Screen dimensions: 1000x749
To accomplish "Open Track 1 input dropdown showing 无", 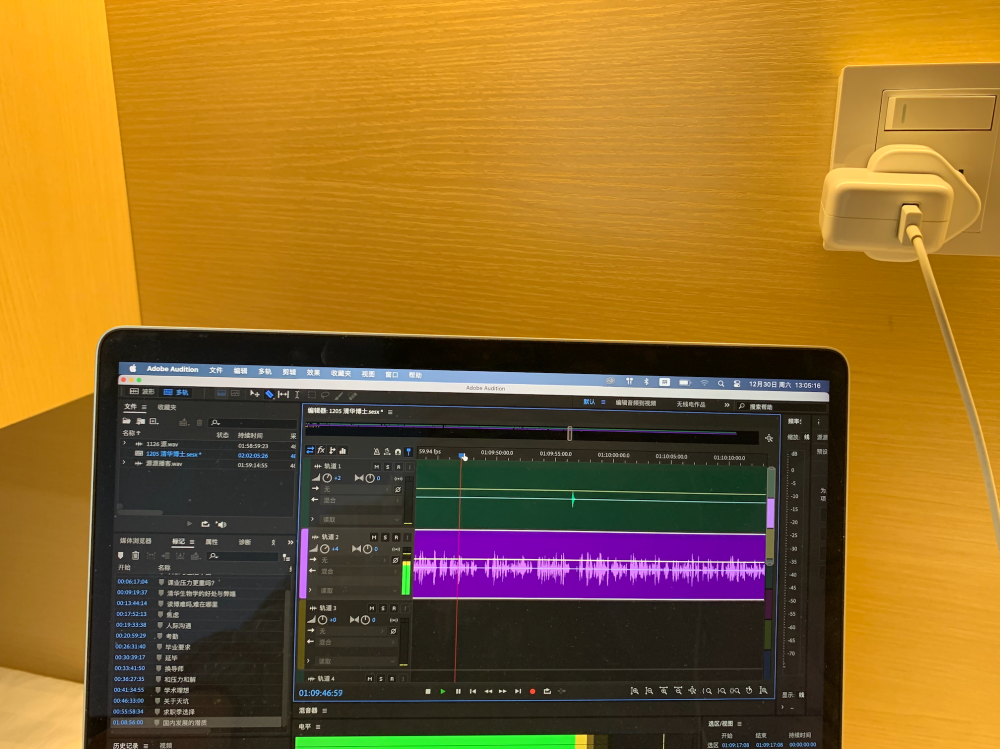I will pyautogui.click(x=355, y=489).
